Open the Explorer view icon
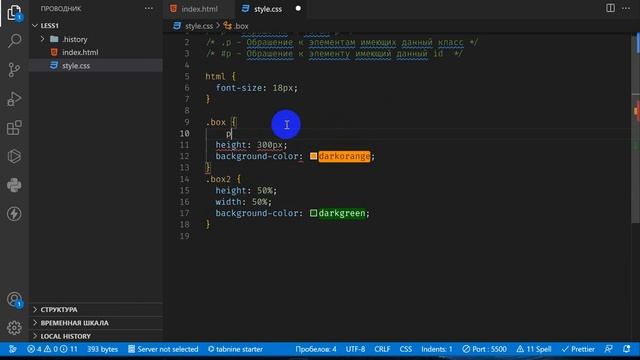 point(14,12)
